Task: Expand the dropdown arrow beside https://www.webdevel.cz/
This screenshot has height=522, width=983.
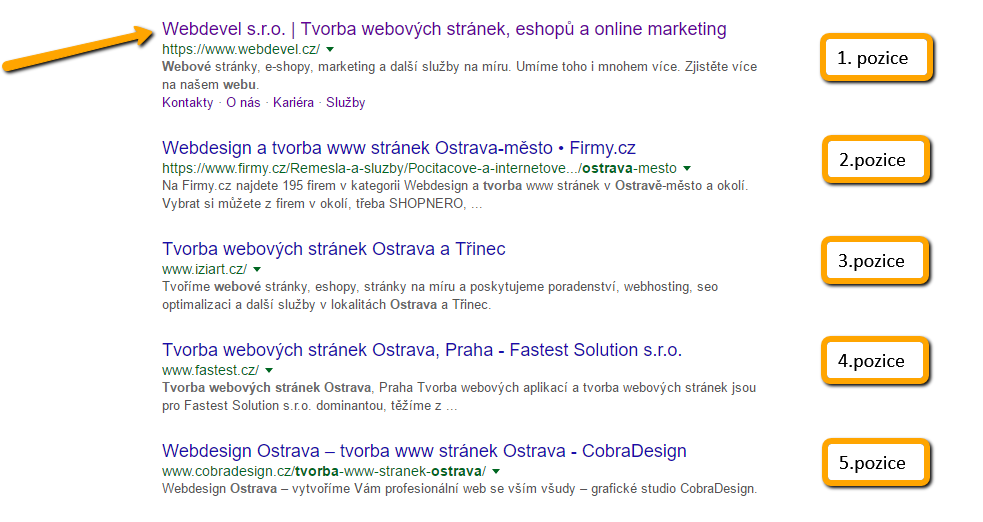Action: (x=330, y=50)
